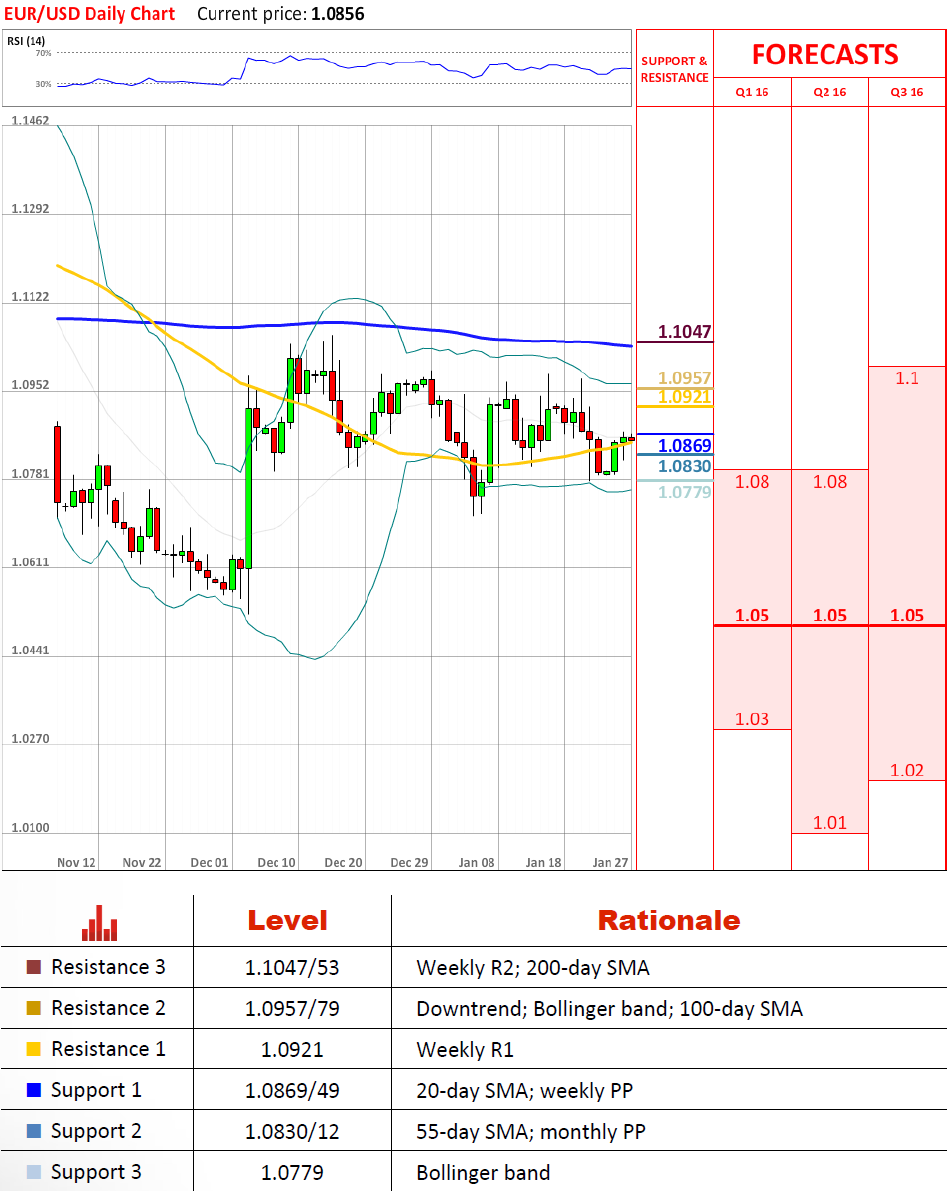Click the Level column header
Screen dimensions: 949x1191
pos(288,921)
